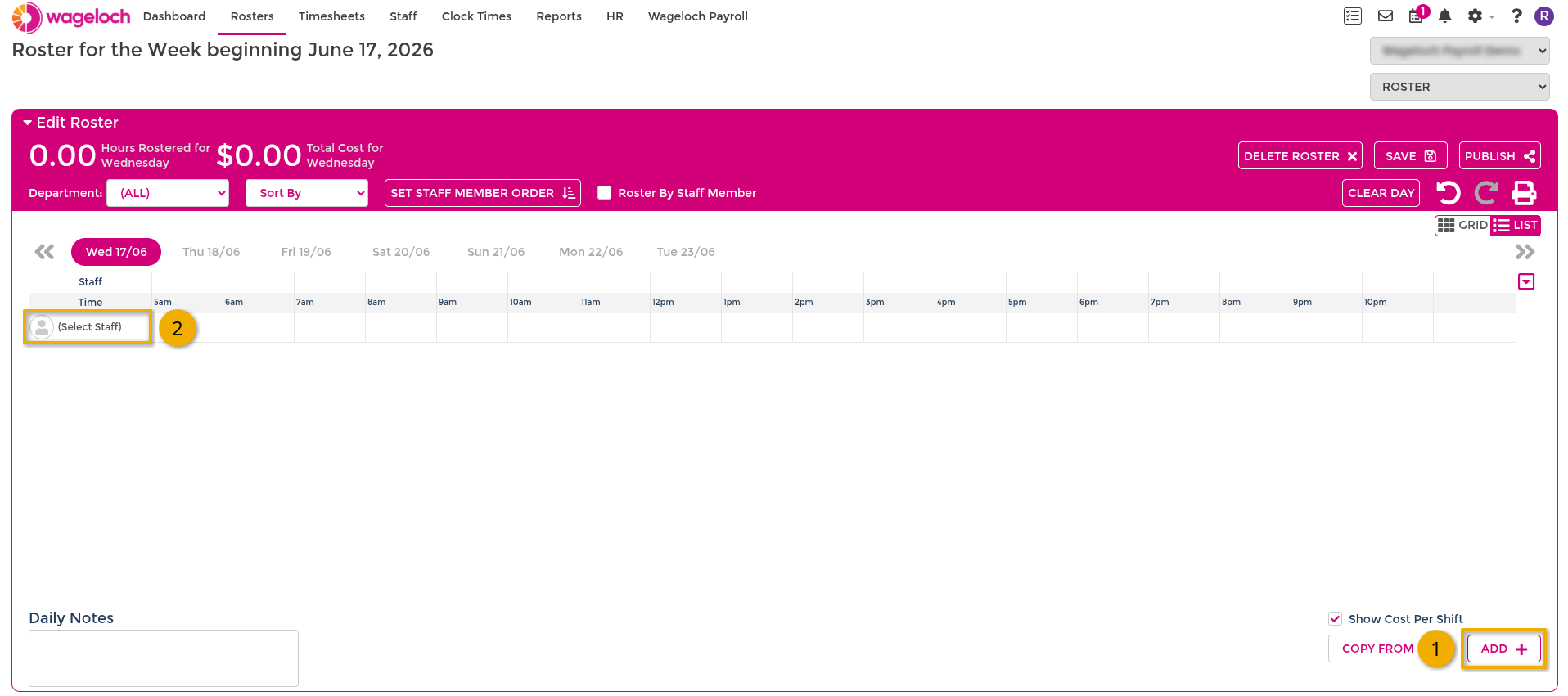The width and height of the screenshot is (1568, 696).
Task: Open the notifications bell icon
Action: (x=1445, y=16)
